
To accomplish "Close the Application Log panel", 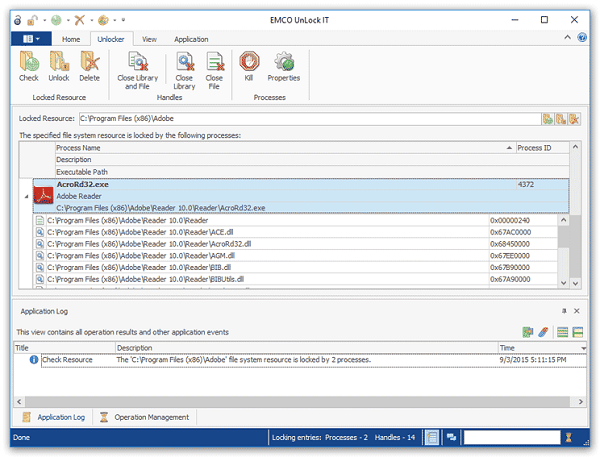I will 576,311.
